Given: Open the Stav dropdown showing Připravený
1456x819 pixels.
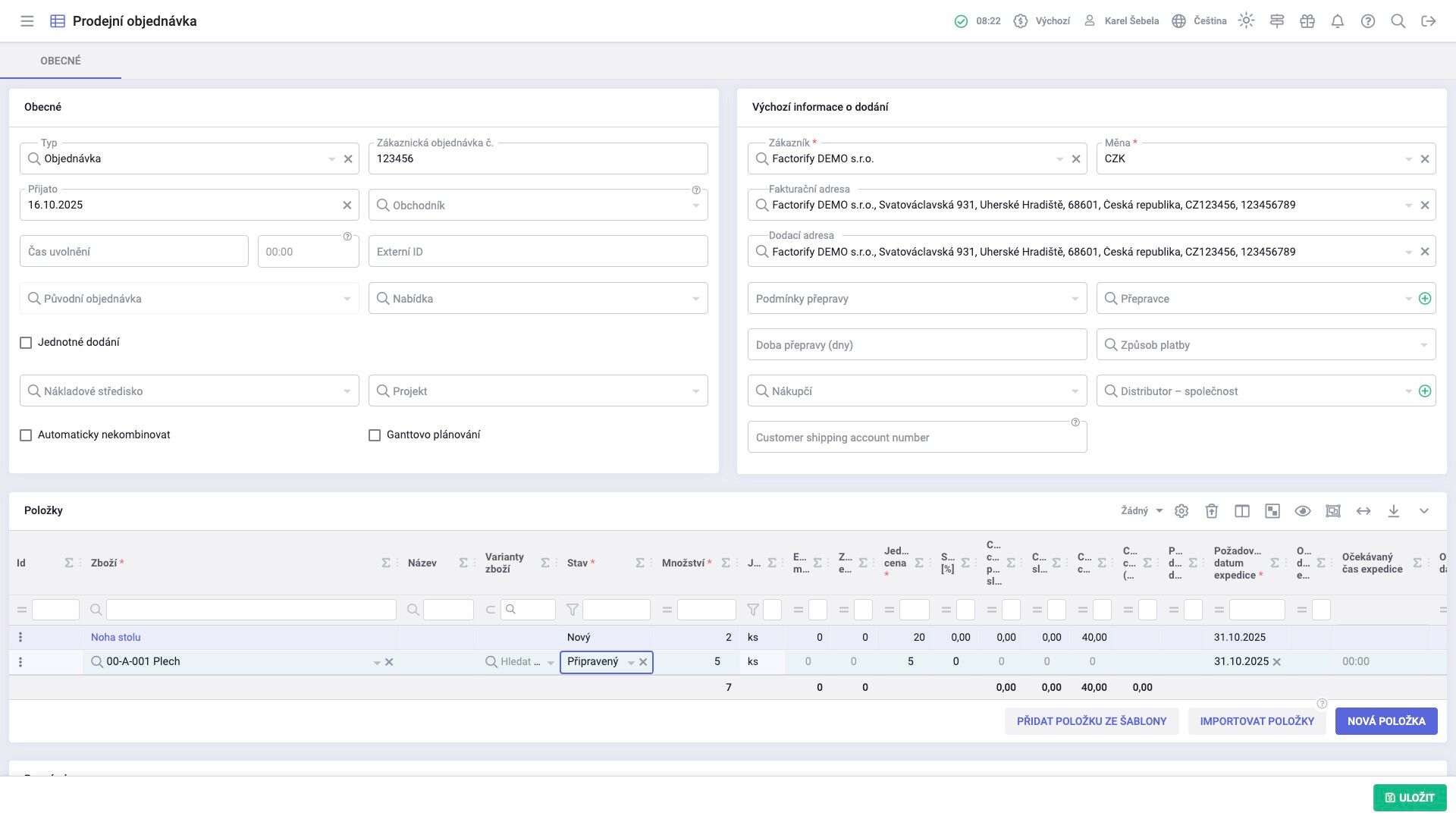Looking at the screenshot, I should [x=630, y=662].
